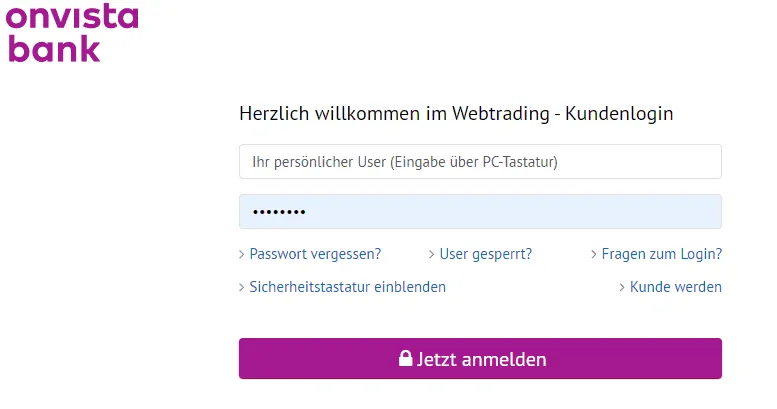Click the word "onvista" in the logo
777x409 pixels.
pos(72,17)
